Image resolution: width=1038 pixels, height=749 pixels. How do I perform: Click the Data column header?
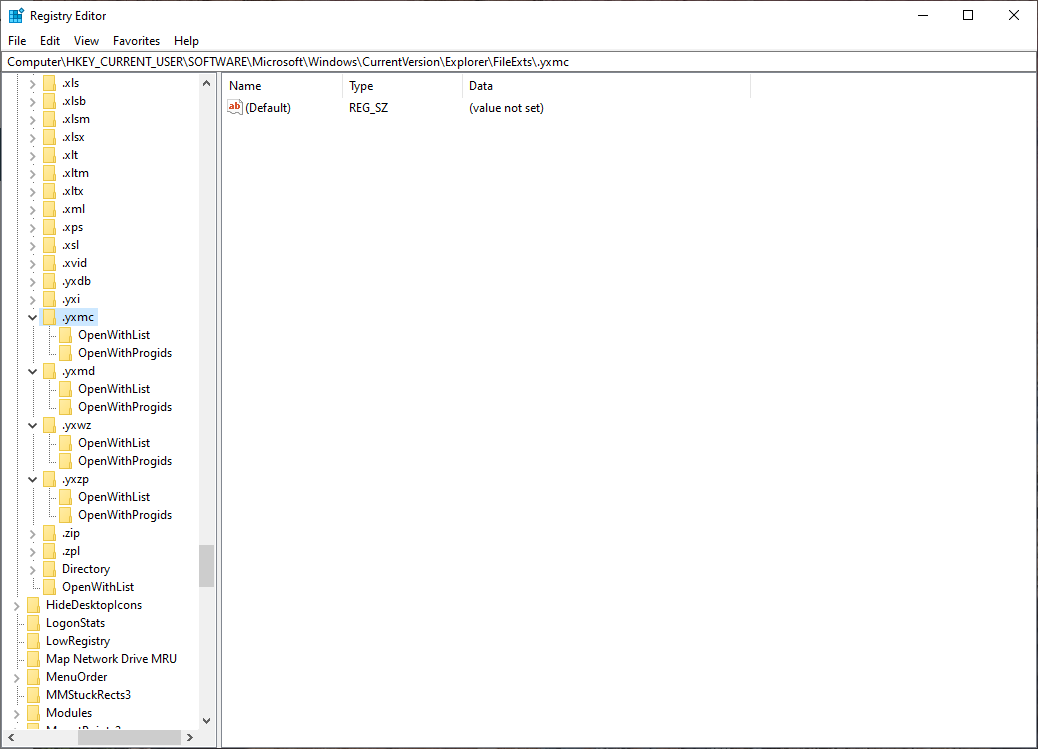[481, 86]
